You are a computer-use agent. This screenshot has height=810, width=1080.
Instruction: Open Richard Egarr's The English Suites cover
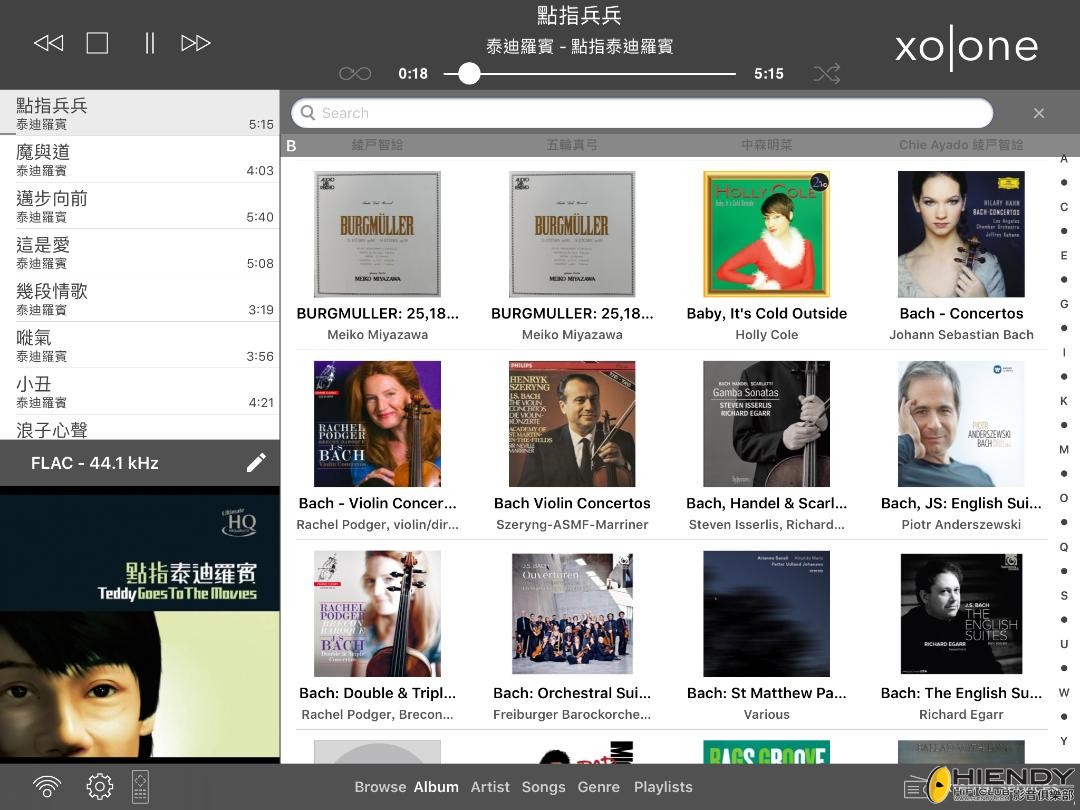coord(961,614)
